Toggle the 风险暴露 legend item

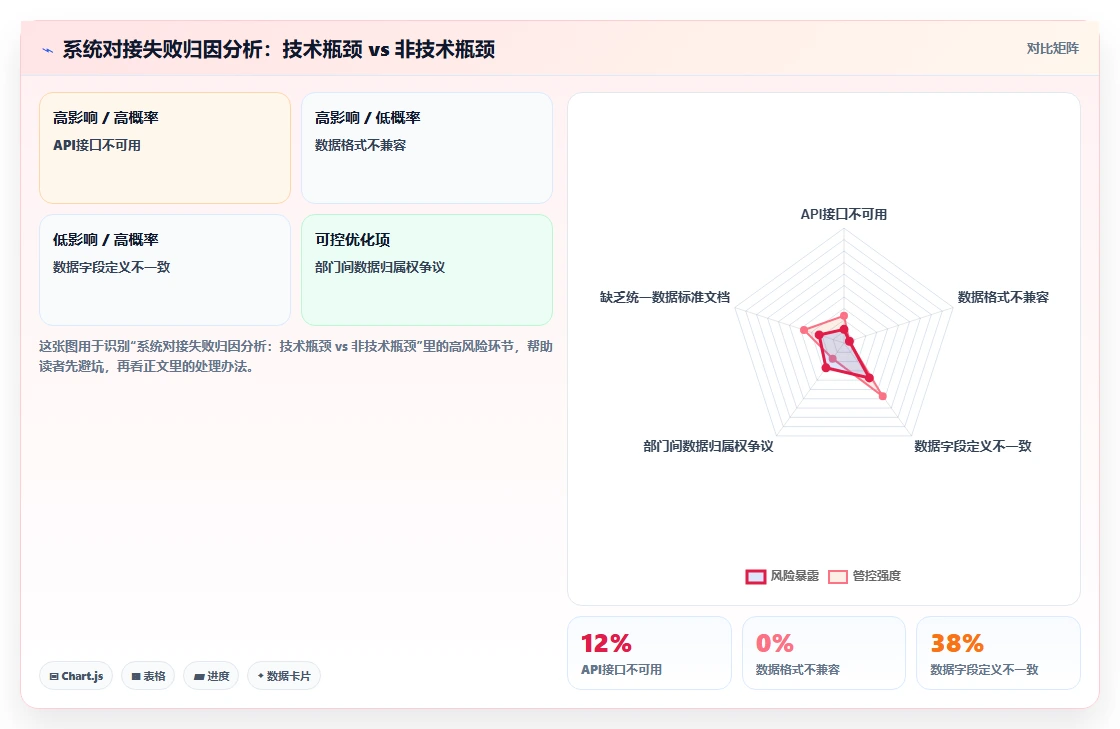(782, 576)
